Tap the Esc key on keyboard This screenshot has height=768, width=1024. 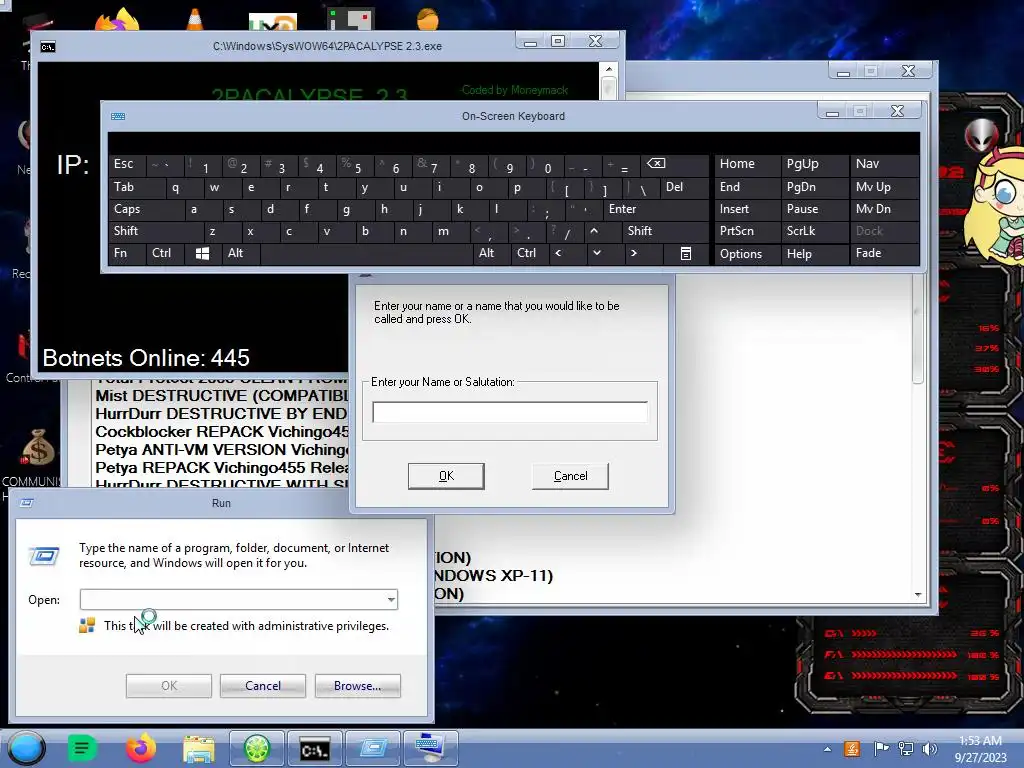coord(127,164)
